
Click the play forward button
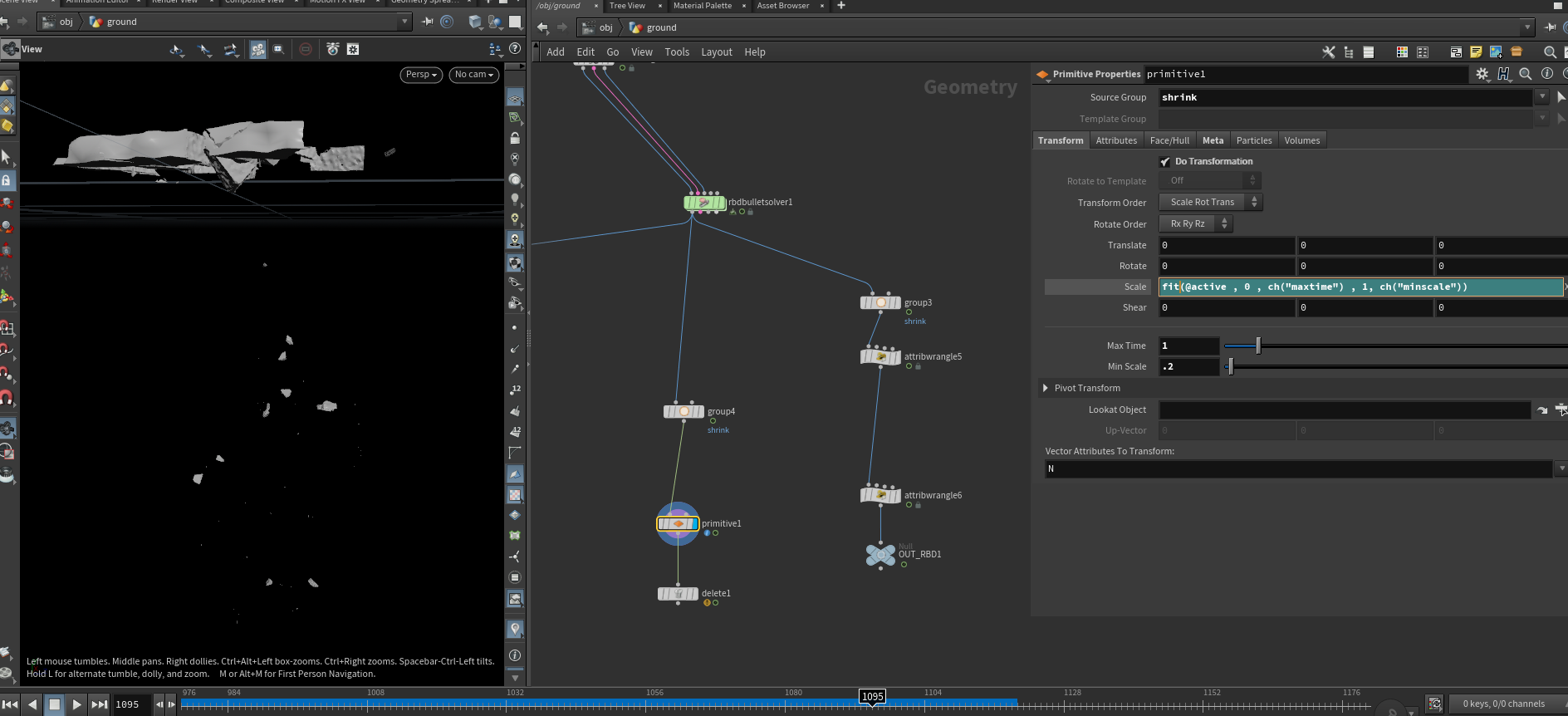click(x=76, y=704)
